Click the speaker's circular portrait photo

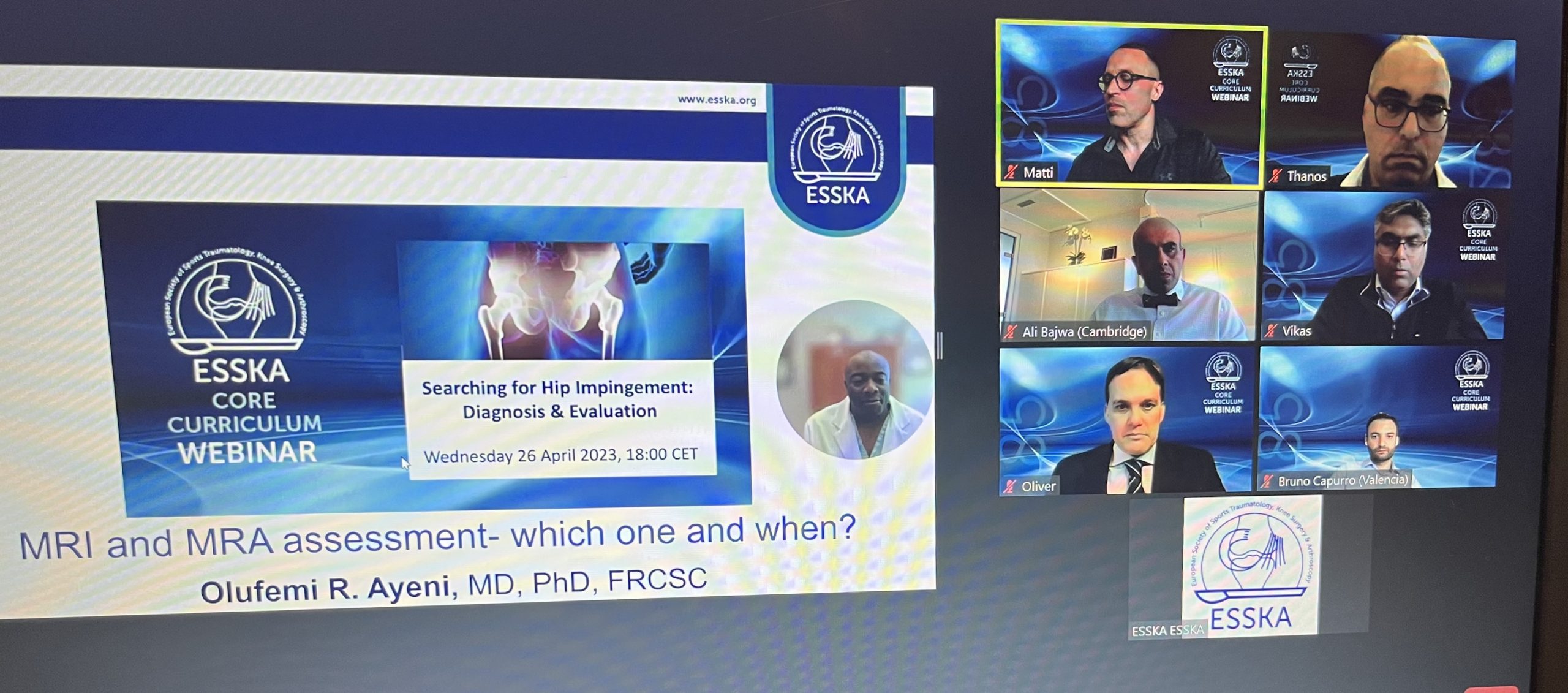tap(855, 381)
